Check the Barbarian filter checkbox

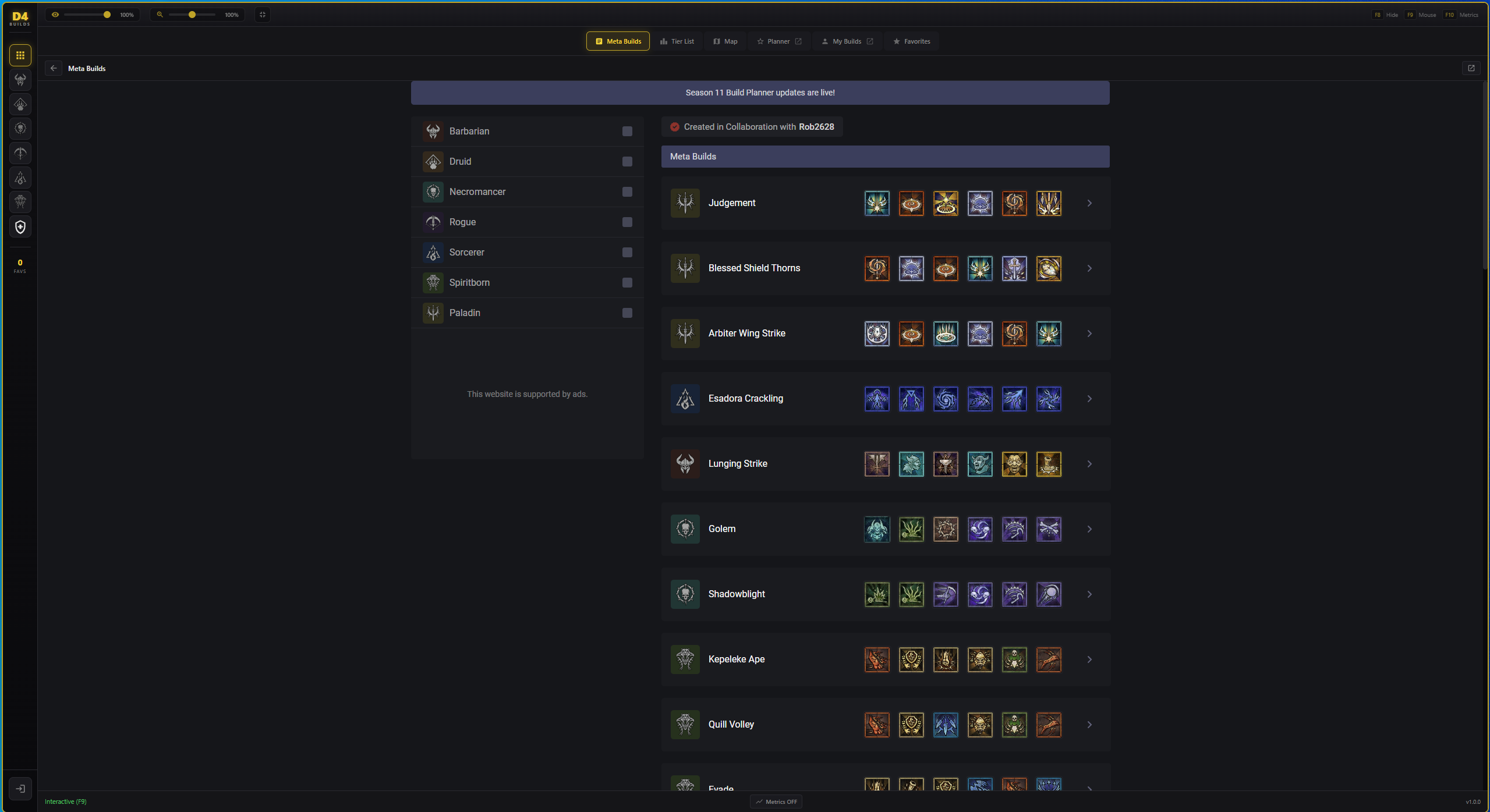click(x=627, y=132)
